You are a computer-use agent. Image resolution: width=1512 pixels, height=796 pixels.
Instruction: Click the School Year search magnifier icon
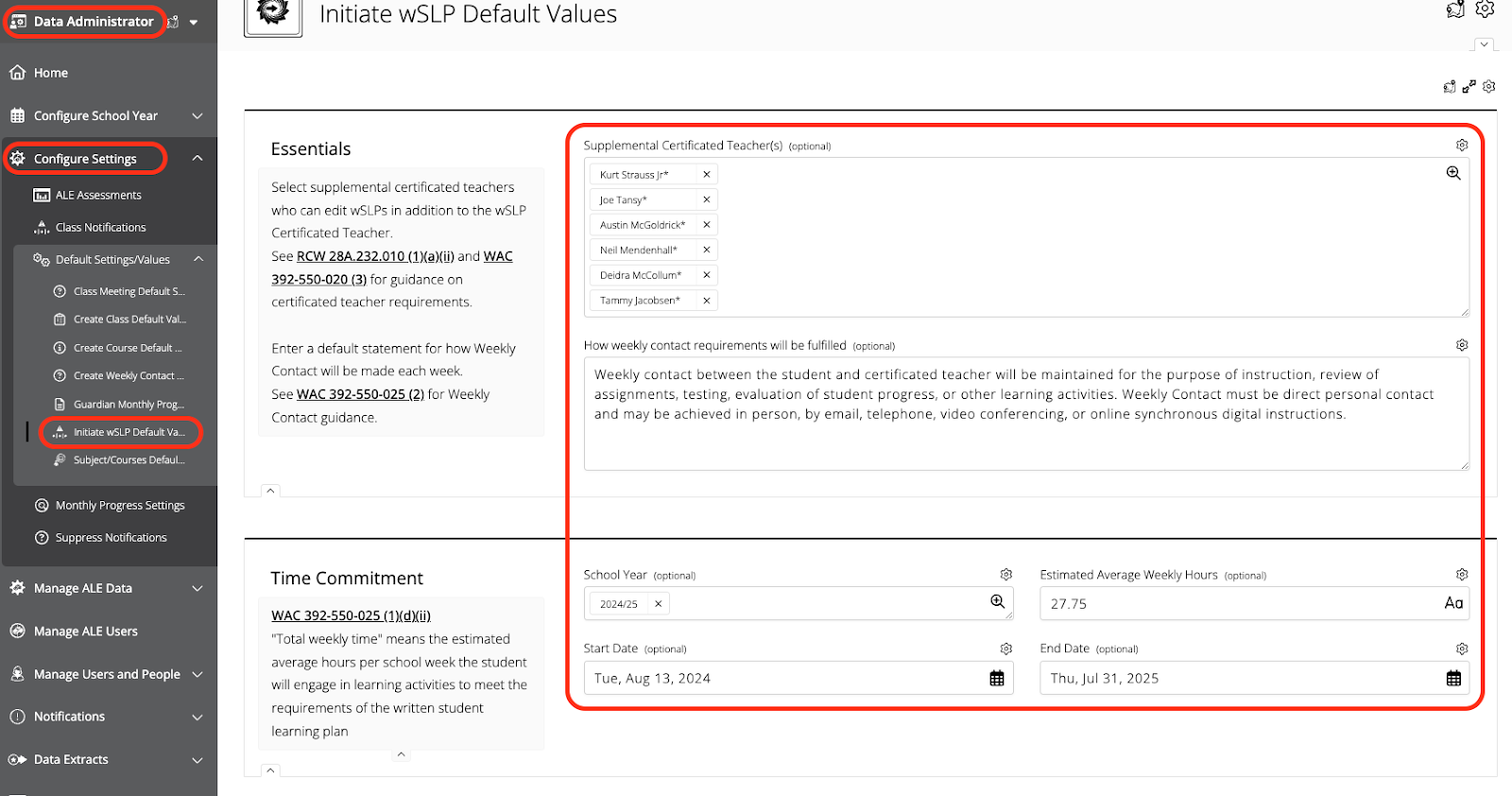[997, 602]
